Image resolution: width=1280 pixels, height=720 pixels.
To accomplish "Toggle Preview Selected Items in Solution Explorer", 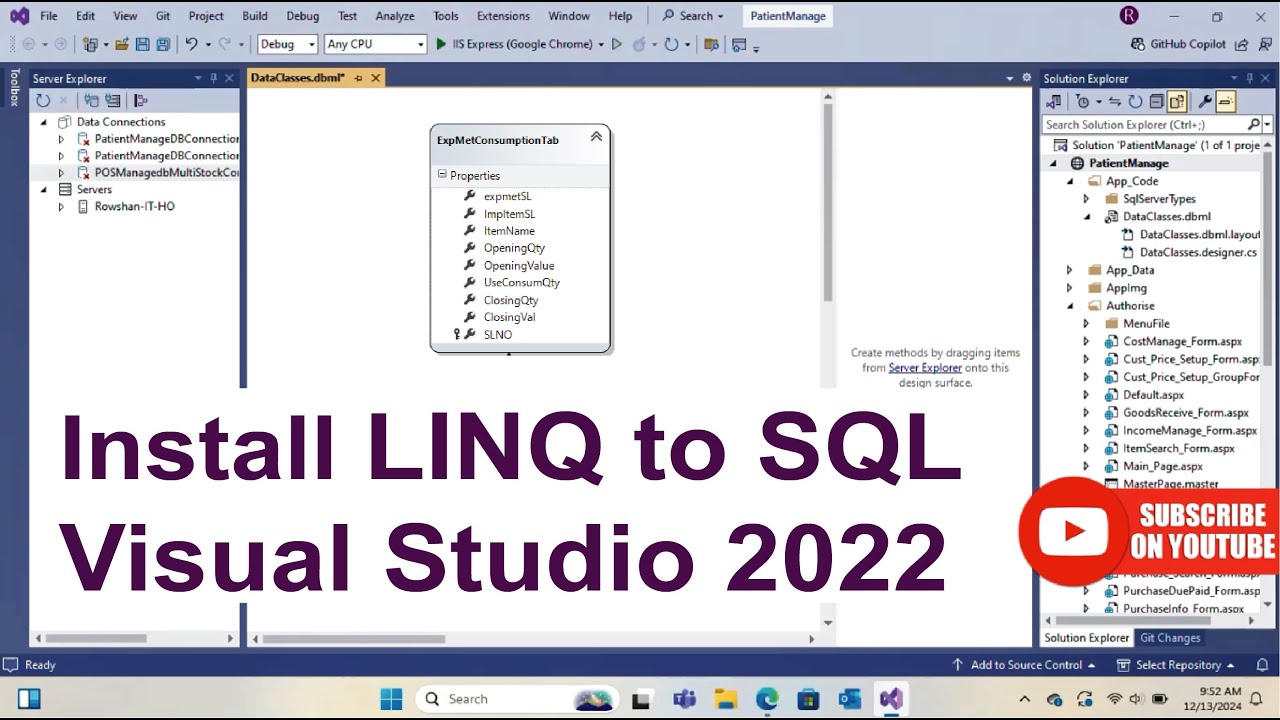I will pos(1226,101).
